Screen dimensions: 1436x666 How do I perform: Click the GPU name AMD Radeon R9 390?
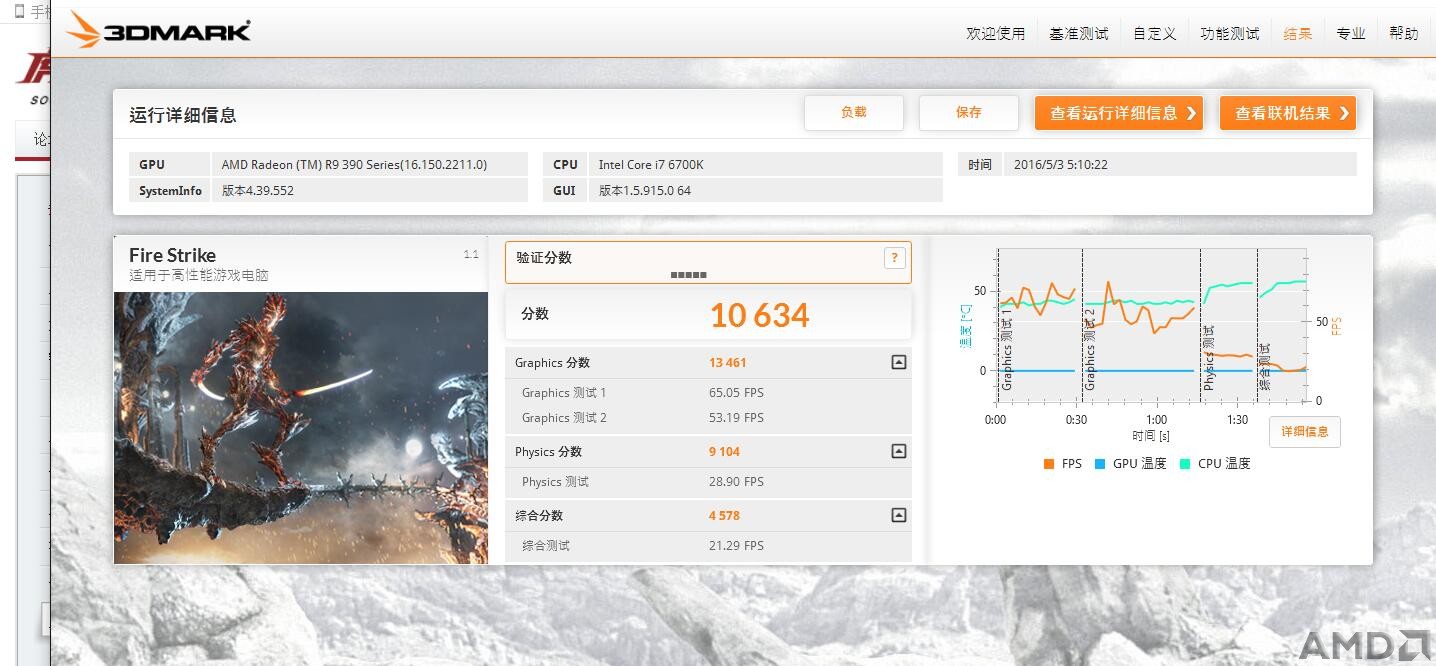coord(354,165)
